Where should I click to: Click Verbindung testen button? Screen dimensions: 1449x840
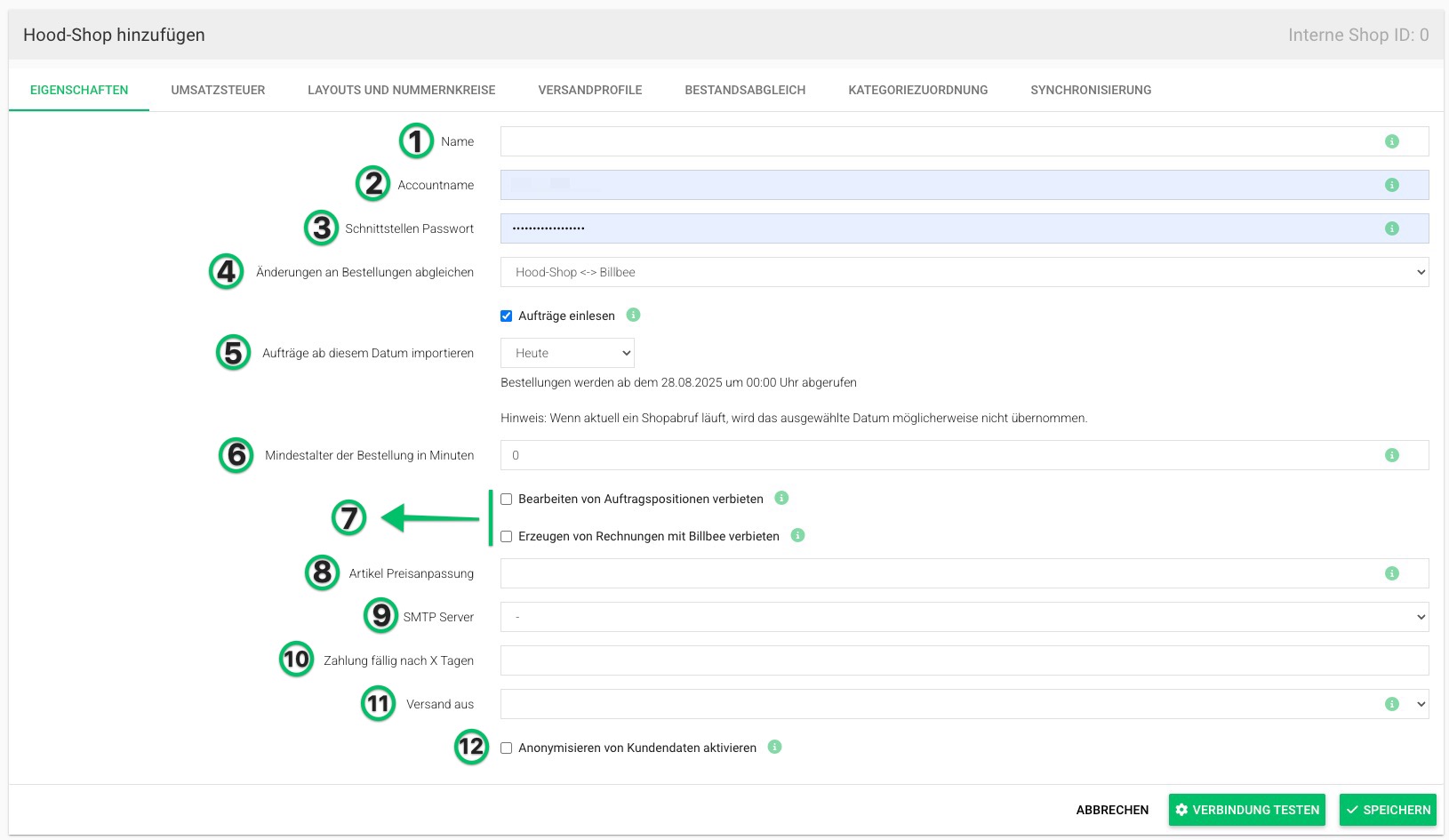click(1247, 810)
